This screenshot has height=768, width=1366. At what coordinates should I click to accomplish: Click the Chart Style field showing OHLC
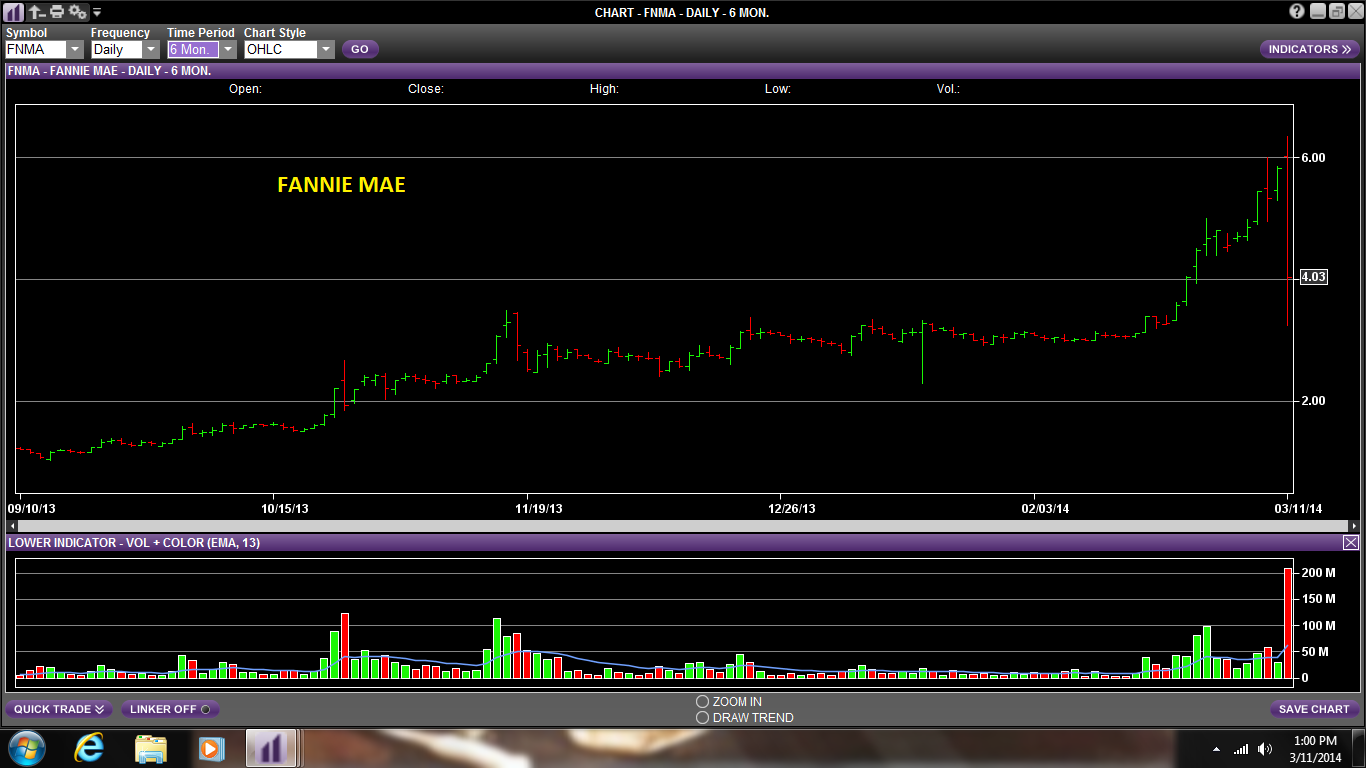[280, 49]
